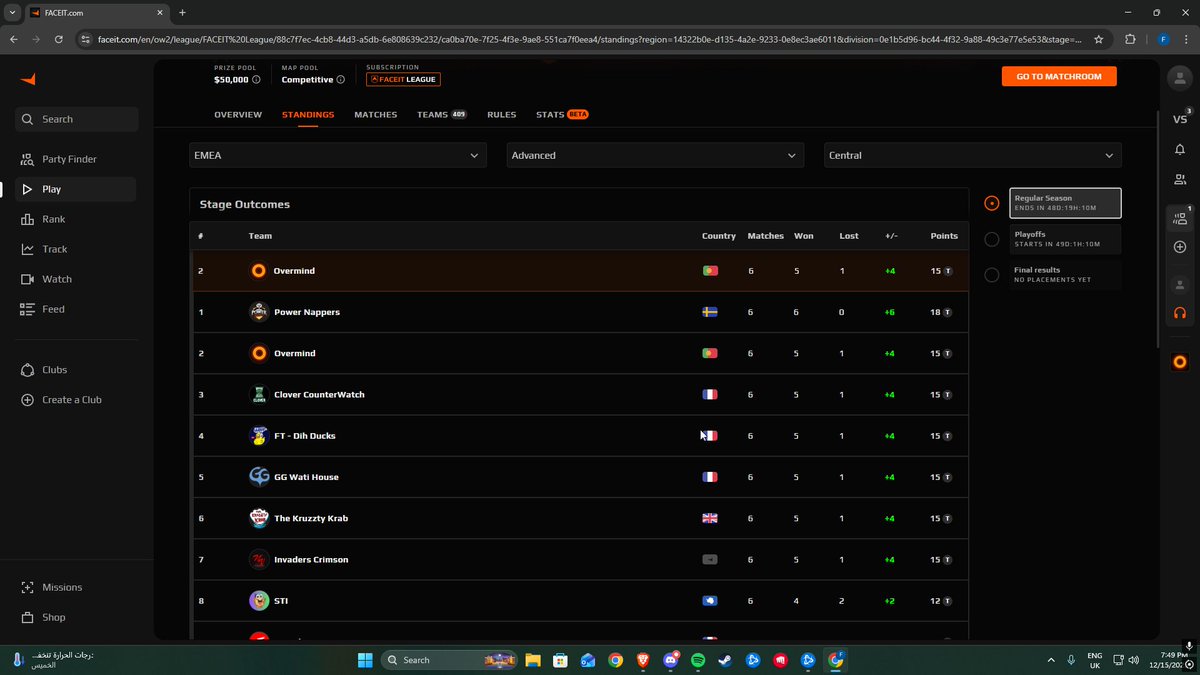Open Spotify from the taskbar
Image resolution: width=1200 pixels, height=675 pixels.
point(698,660)
